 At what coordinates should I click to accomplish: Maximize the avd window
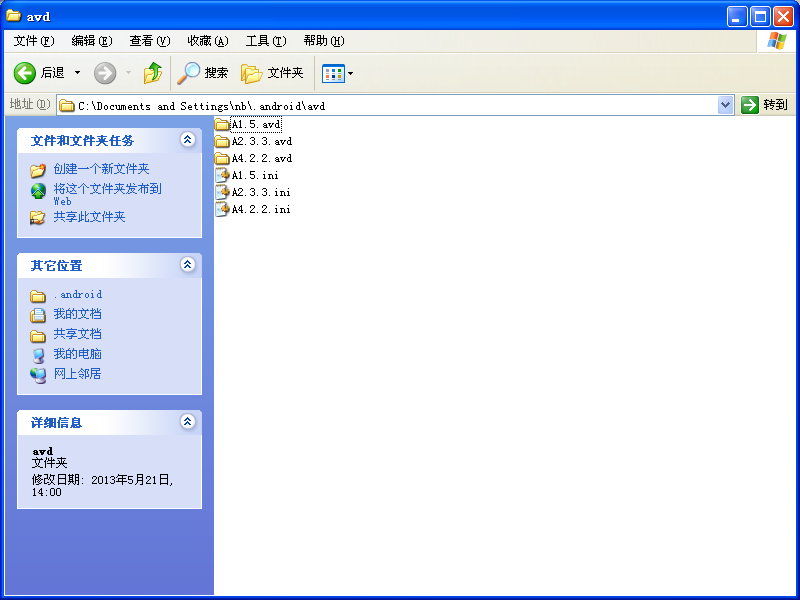760,17
